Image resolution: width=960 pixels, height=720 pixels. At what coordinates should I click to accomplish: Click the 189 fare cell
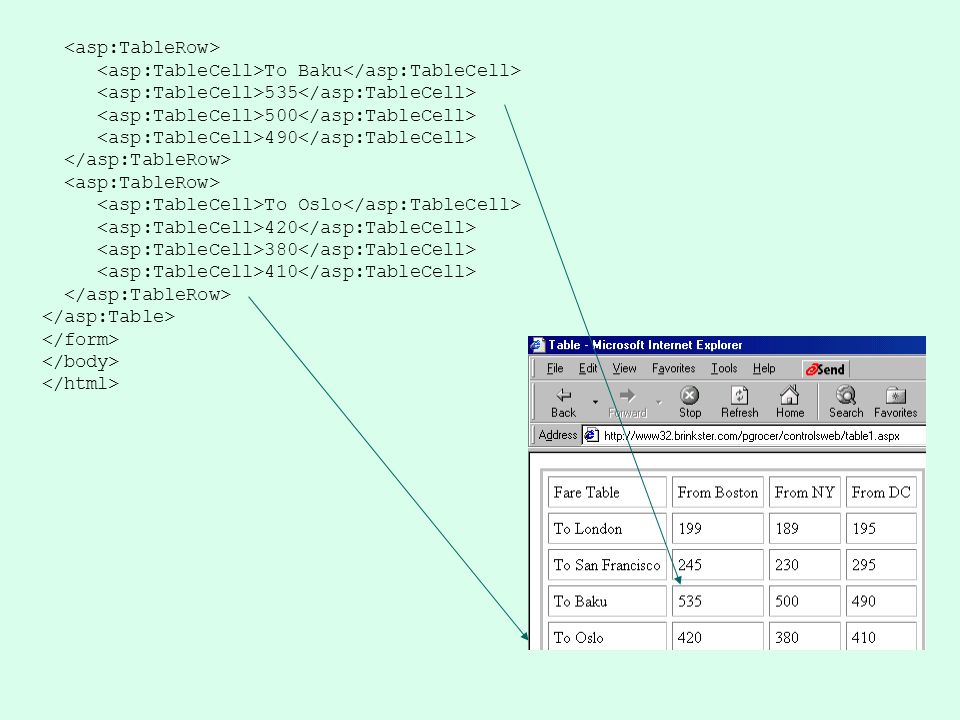804,528
